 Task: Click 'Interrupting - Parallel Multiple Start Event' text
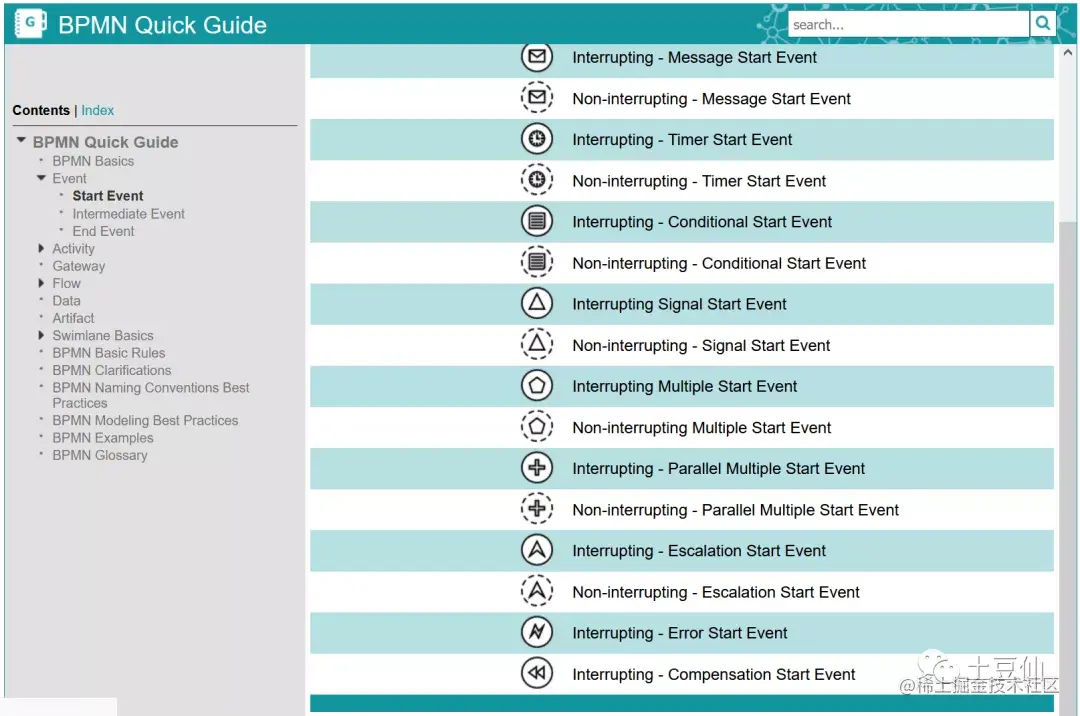[x=718, y=469]
